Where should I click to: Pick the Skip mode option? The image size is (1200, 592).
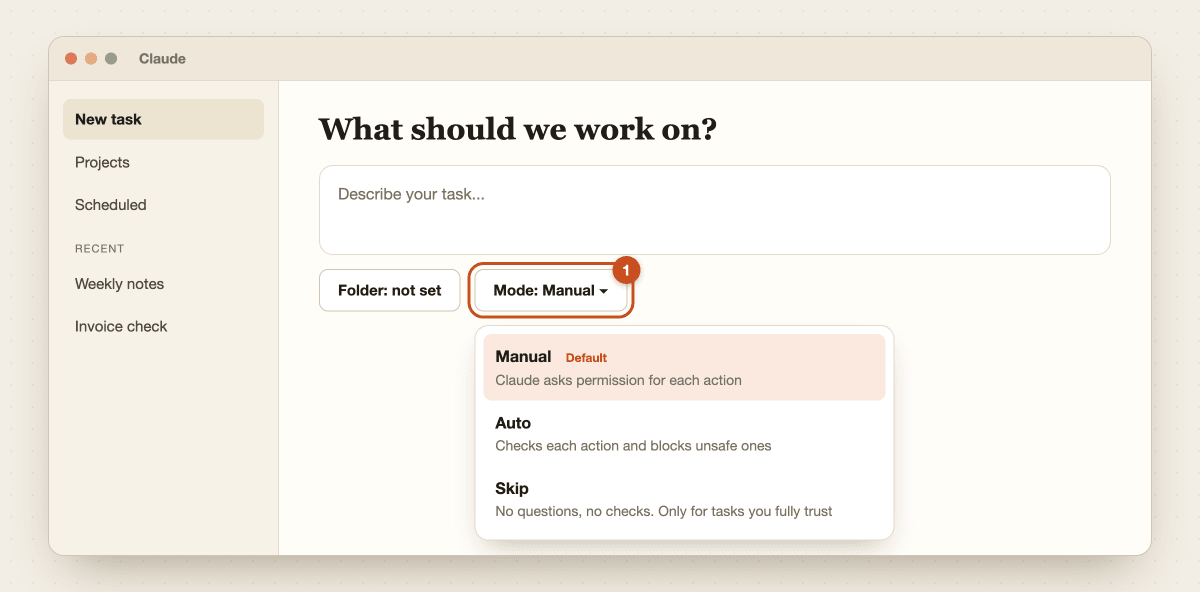[684, 499]
